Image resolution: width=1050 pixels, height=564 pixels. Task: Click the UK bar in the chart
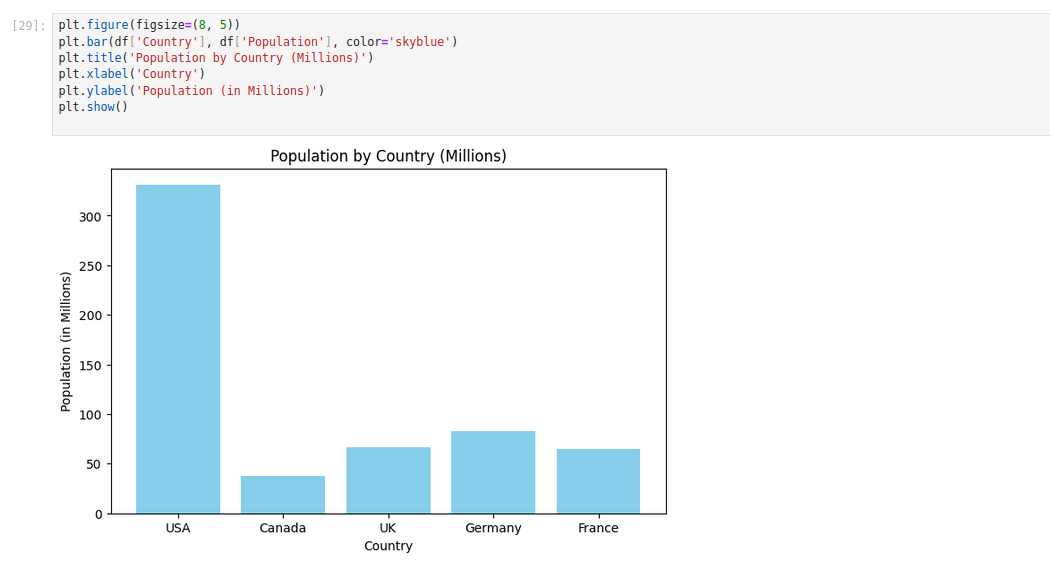coord(388,480)
